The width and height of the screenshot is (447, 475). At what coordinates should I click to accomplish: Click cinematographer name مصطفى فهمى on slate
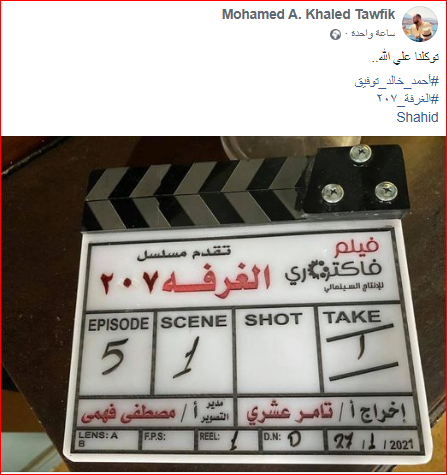point(129,415)
